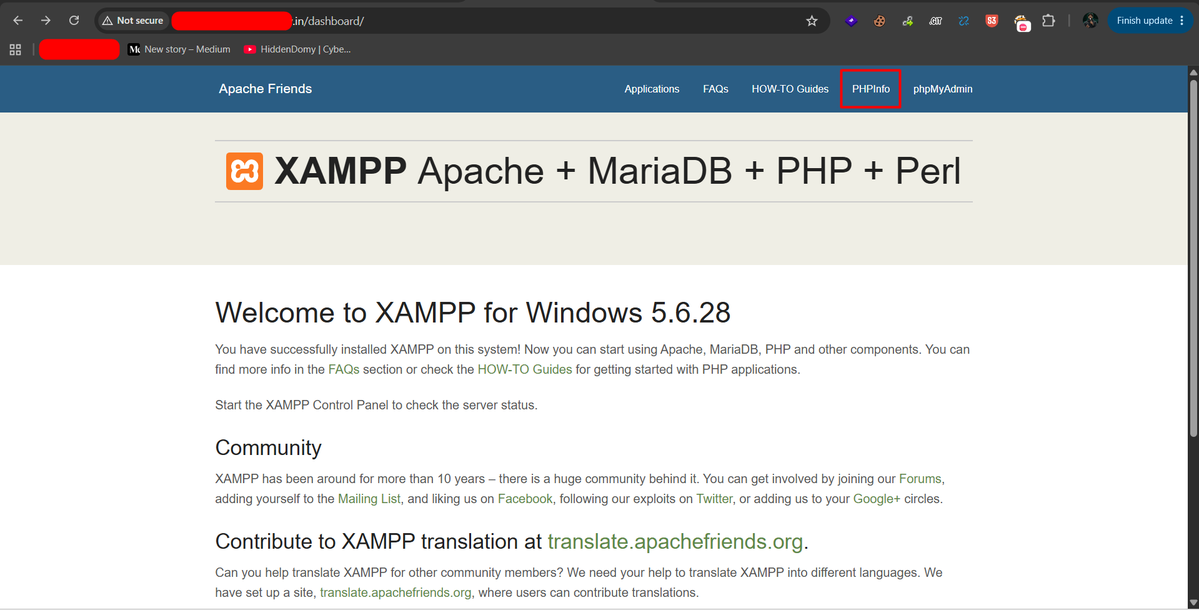Open the HOW-TO Guides nav item
This screenshot has height=610, width=1199.
tap(790, 89)
